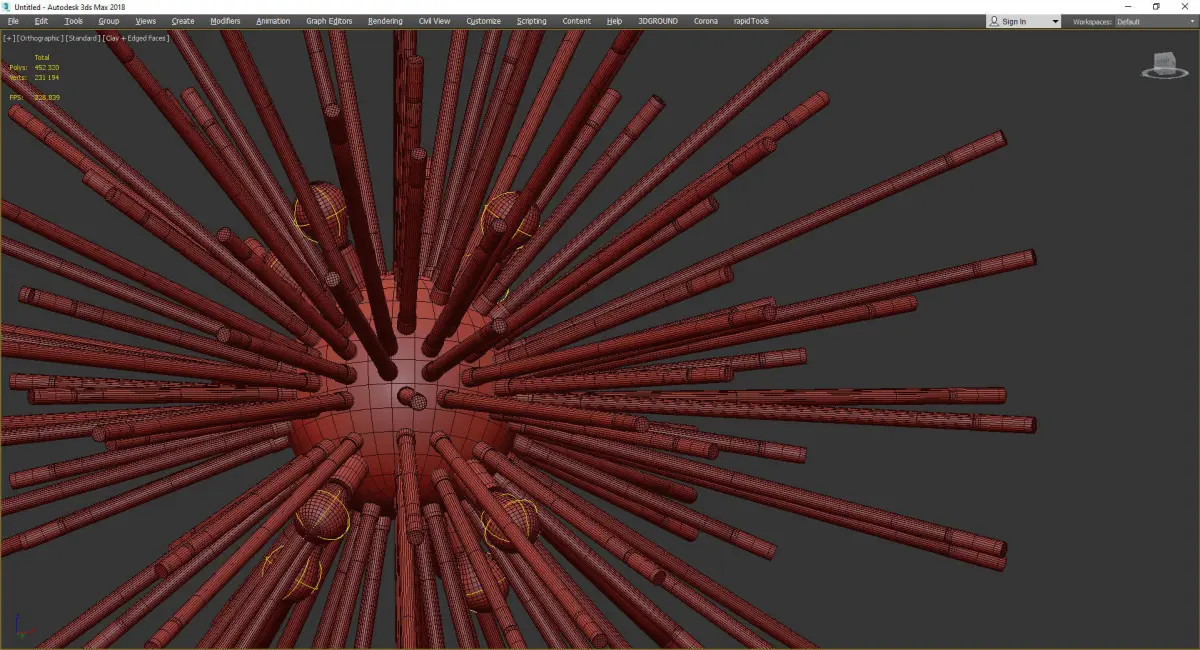Open the Workspaces Default dropdown
Image resolution: width=1200 pixels, height=650 pixels.
click(1154, 21)
